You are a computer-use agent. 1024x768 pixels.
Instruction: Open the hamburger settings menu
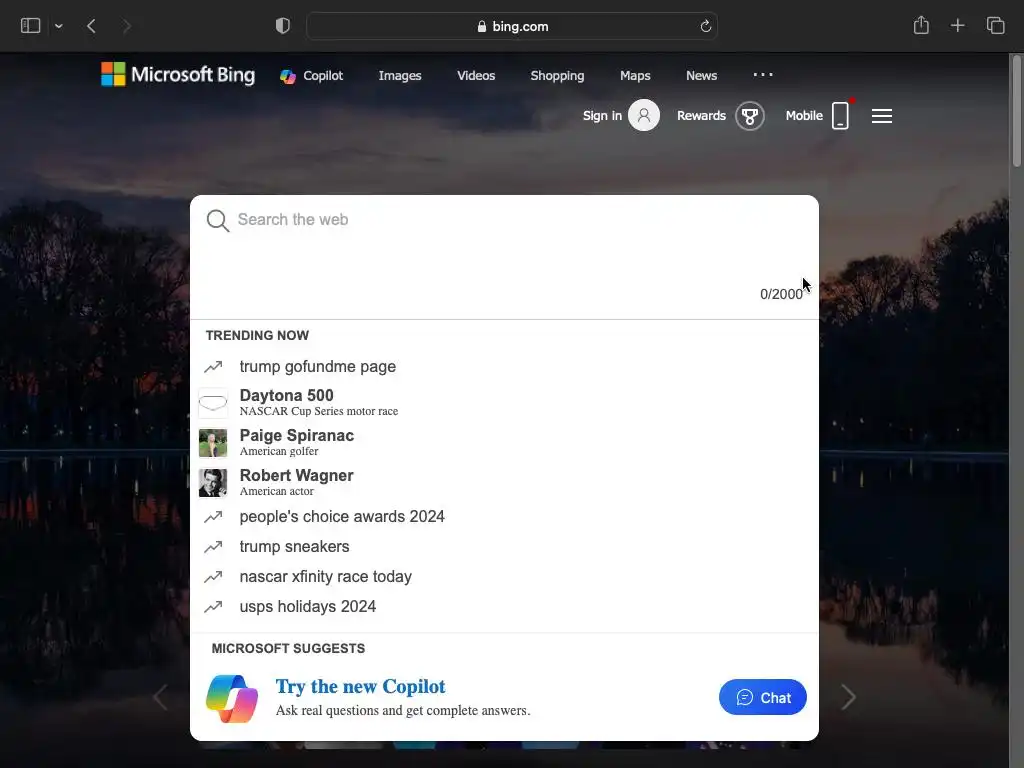point(882,116)
